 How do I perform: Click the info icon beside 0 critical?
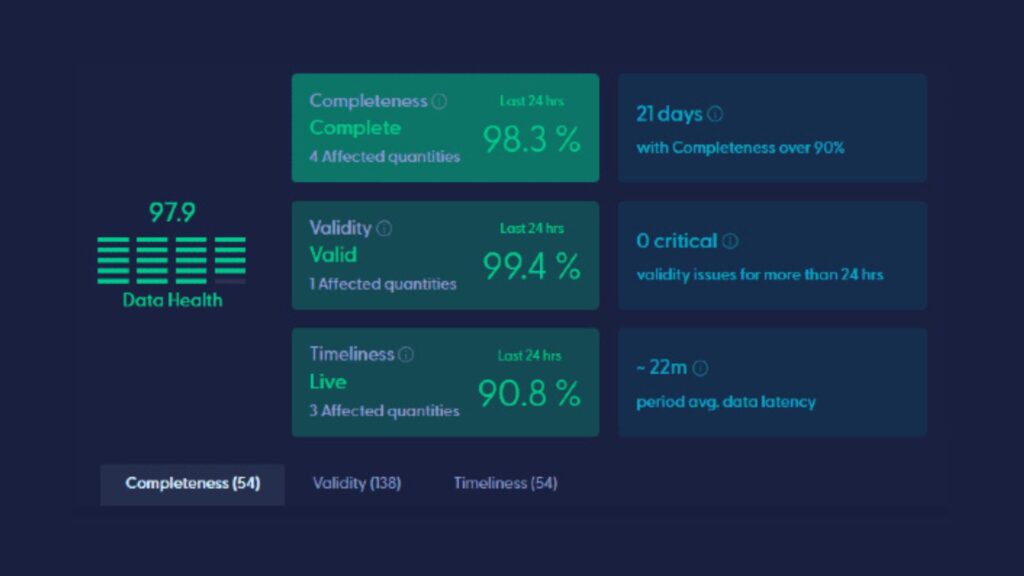pos(730,241)
